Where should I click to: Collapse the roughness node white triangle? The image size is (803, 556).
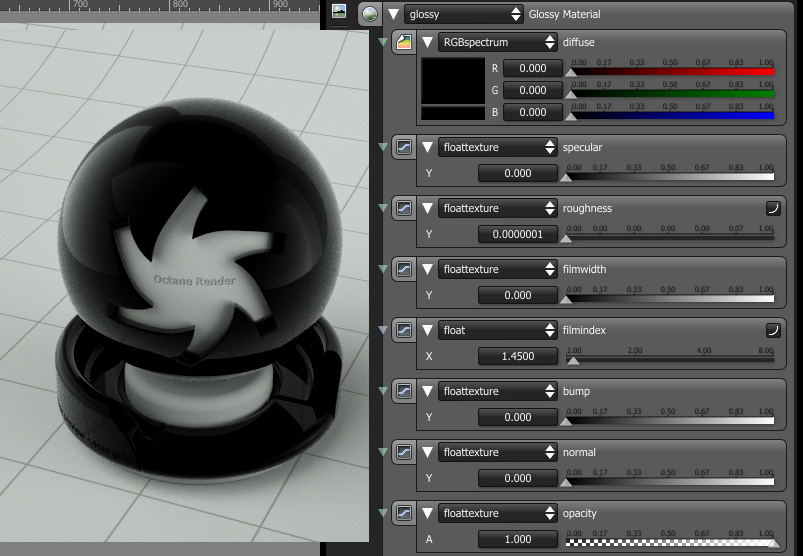pos(427,208)
